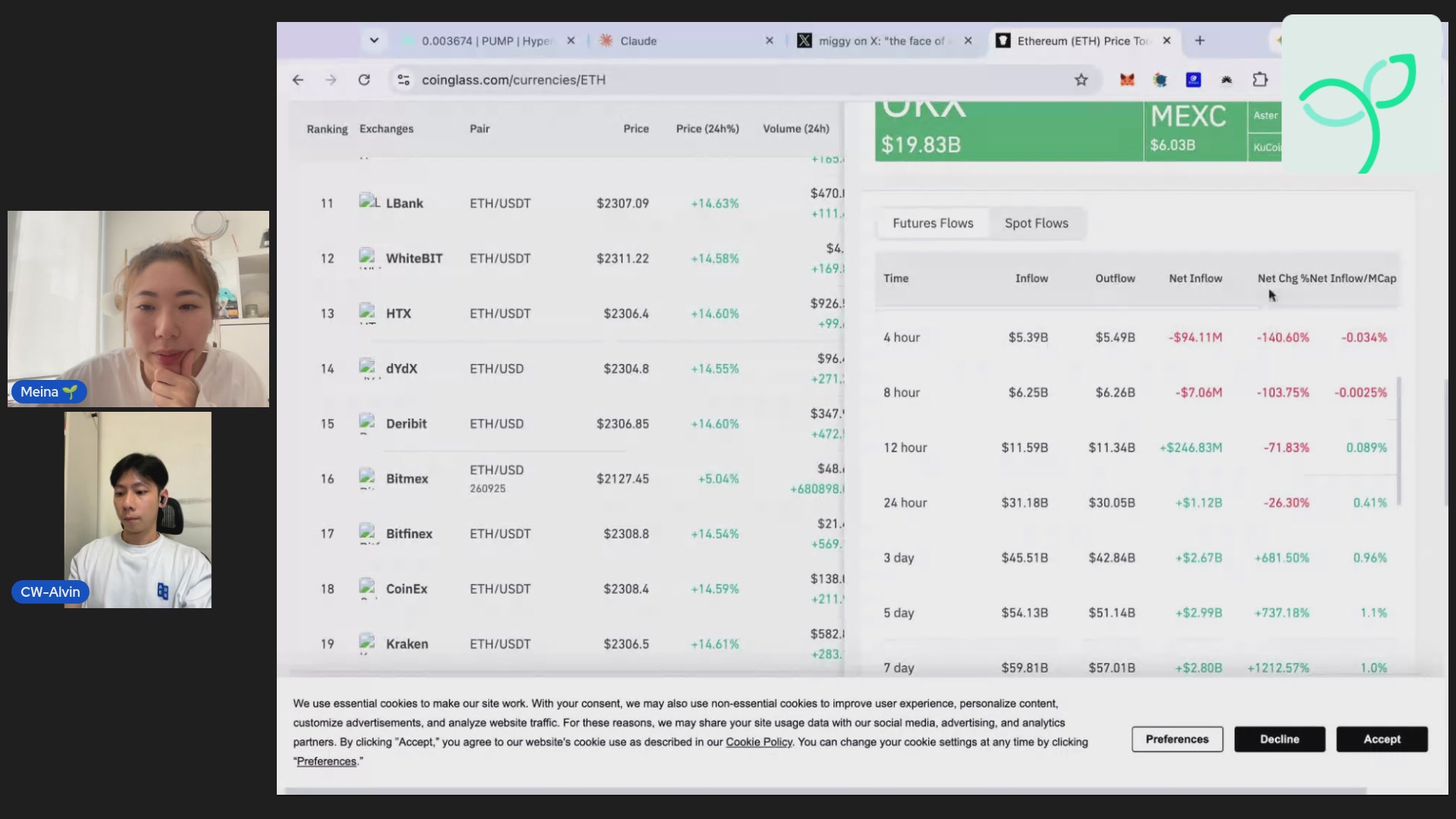This screenshot has height=819, width=1456.
Task: Open the Extensions puzzle icon
Action: (1260, 80)
